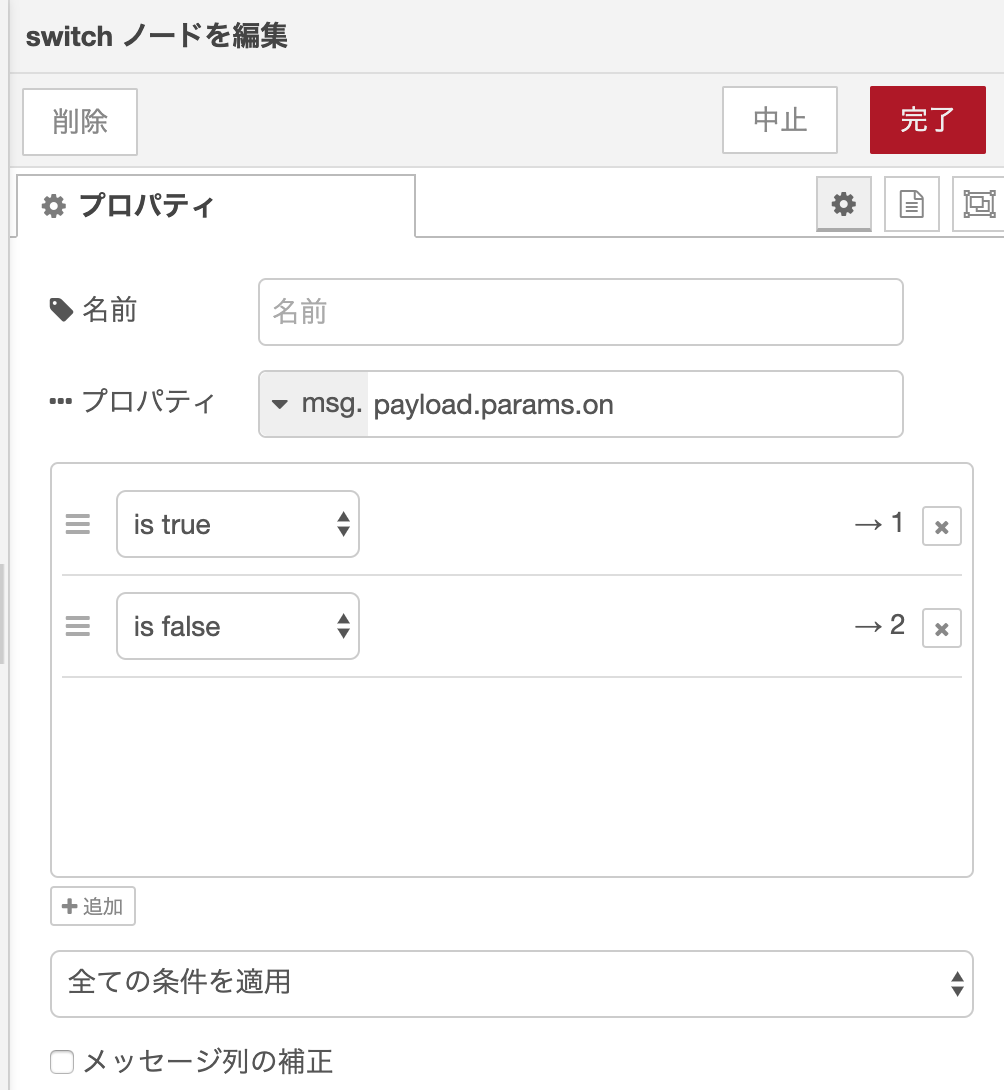Select the properties gear tab
The width and height of the screenshot is (1004, 1090).
[x=844, y=203]
